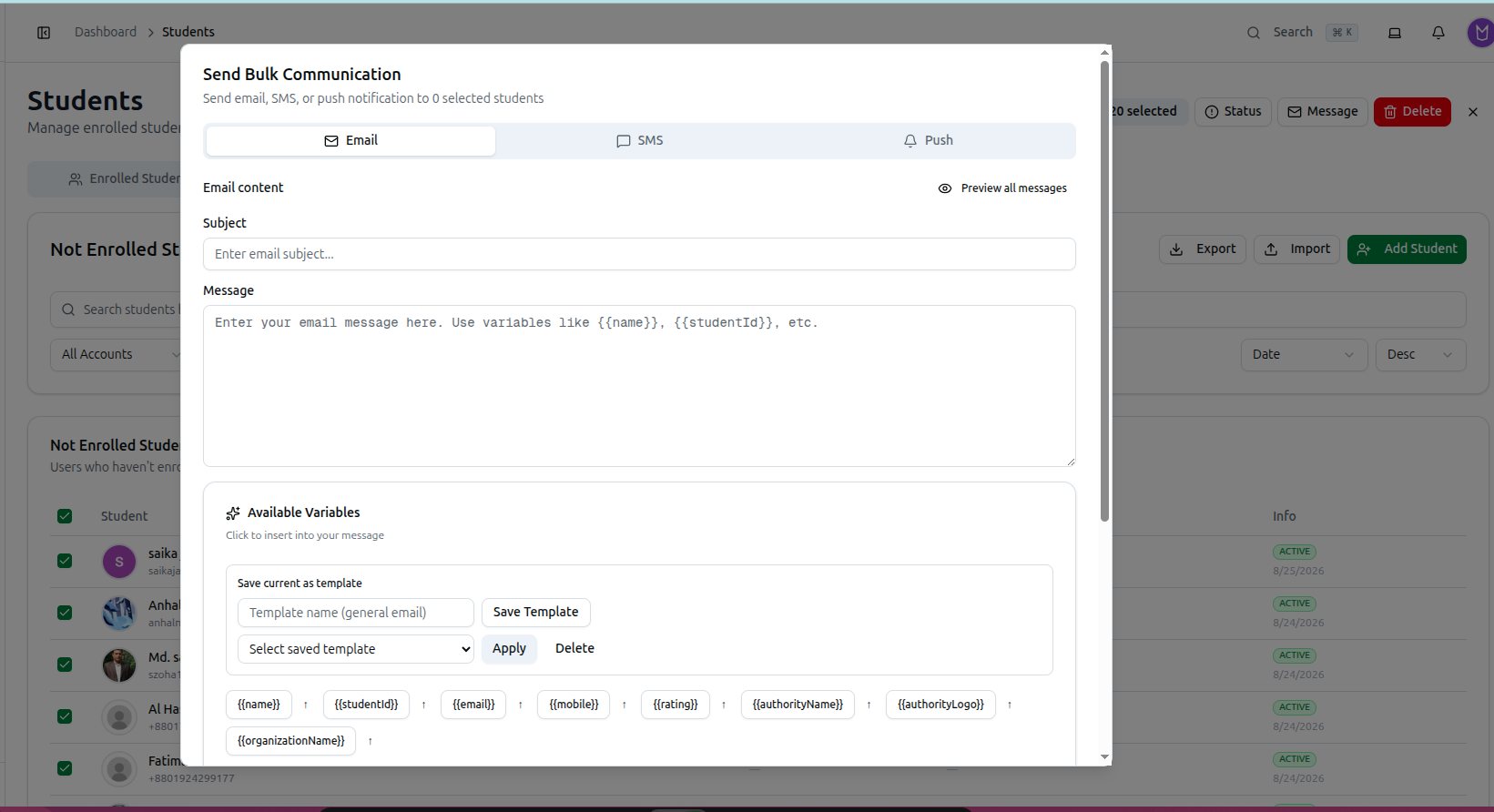The width and height of the screenshot is (1494, 812).
Task: Open the Date sort dropdown
Action: (1304, 354)
